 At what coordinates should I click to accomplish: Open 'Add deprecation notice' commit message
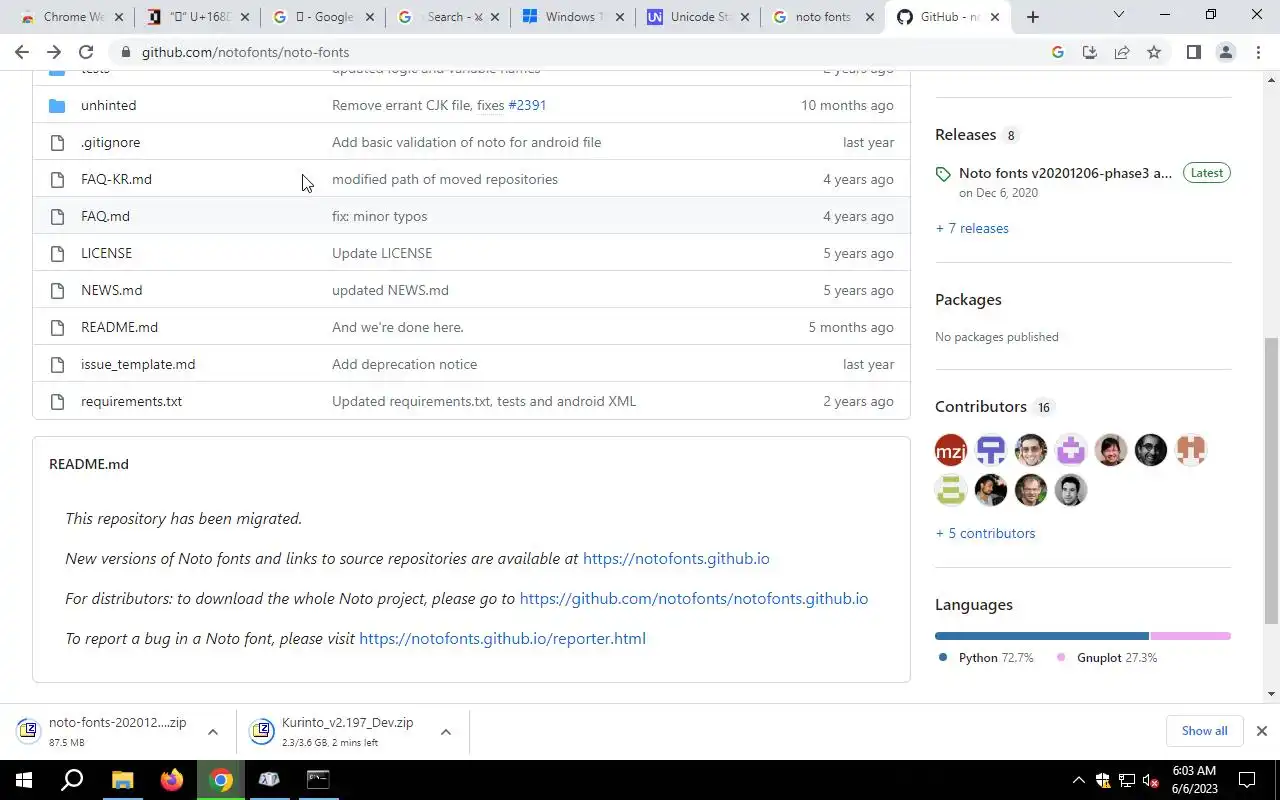point(404,364)
